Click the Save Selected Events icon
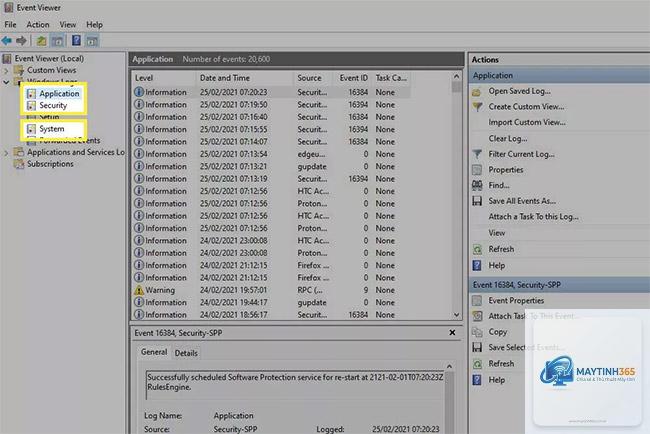 point(477,347)
